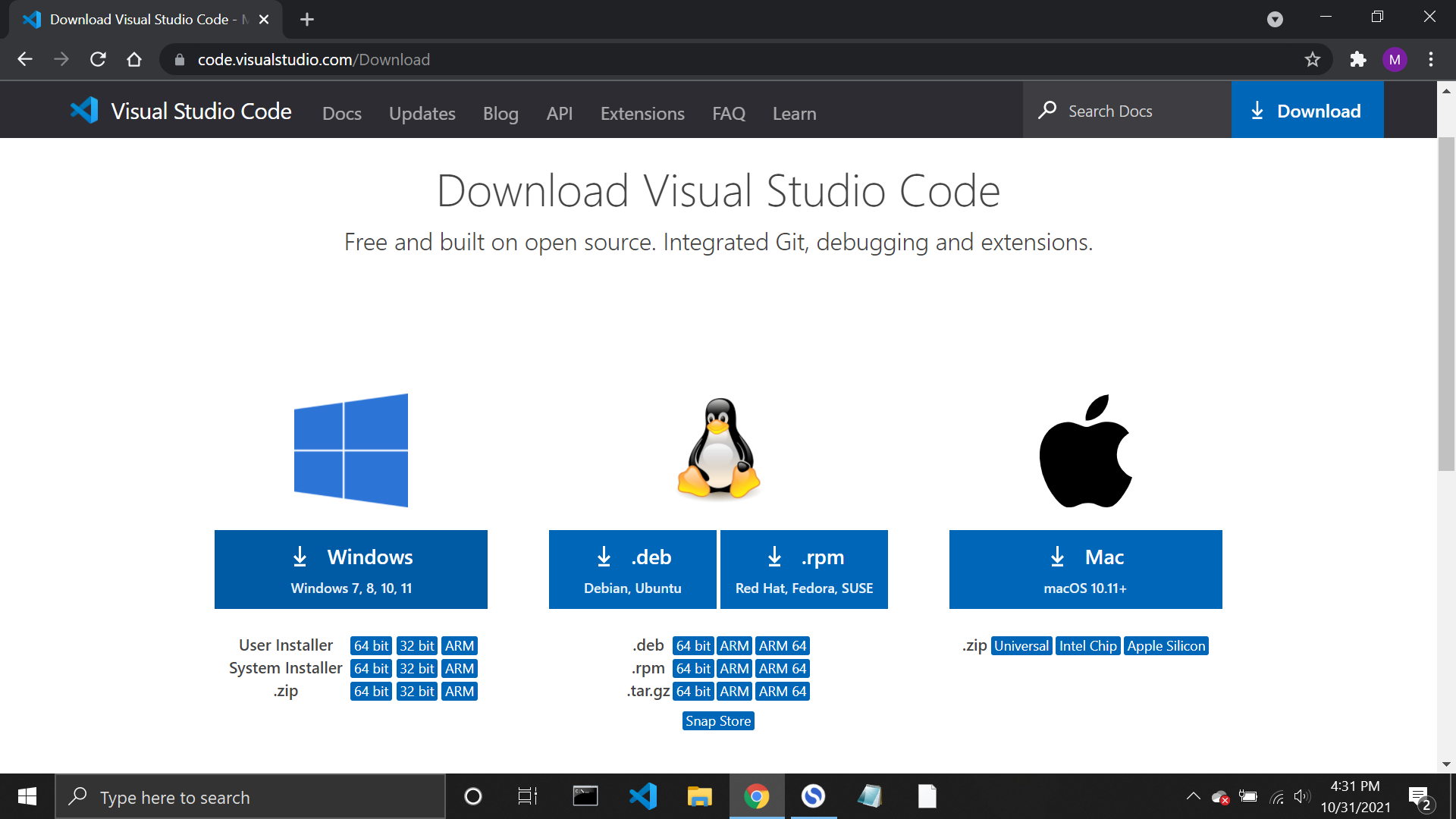Select Linux .tar.gz ARM link

(734, 692)
